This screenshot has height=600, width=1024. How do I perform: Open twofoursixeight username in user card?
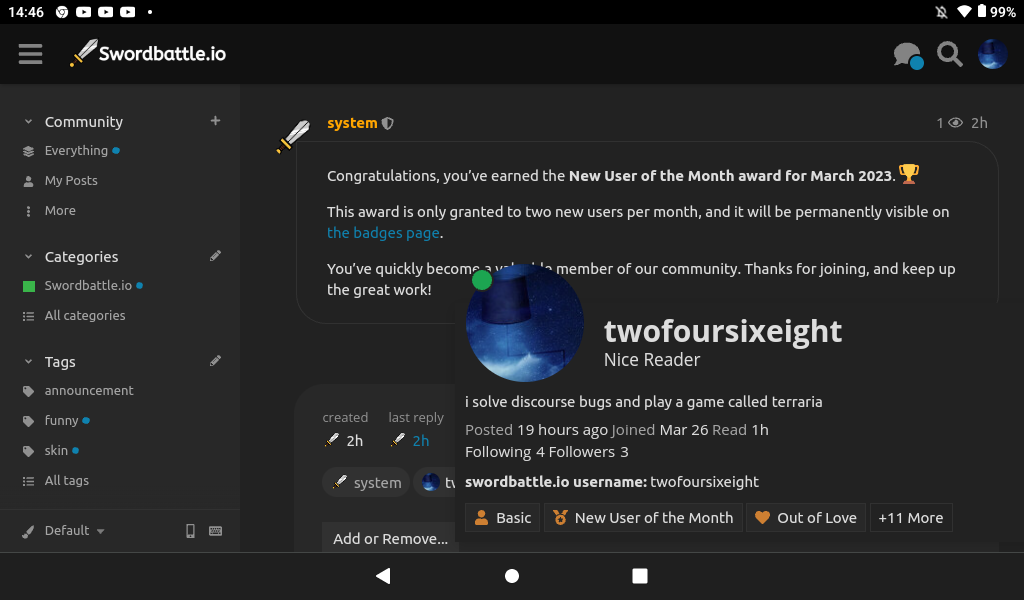click(723, 332)
